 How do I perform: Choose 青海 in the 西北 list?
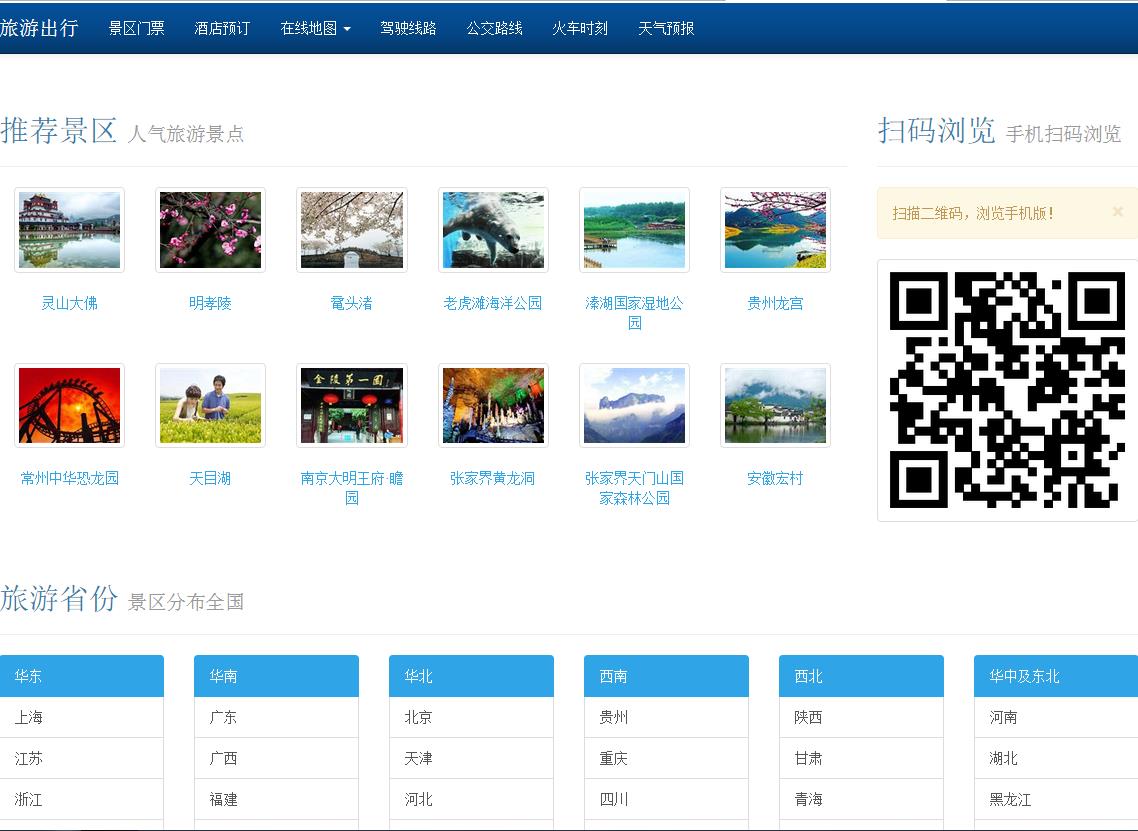pyautogui.click(x=861, y=800)
